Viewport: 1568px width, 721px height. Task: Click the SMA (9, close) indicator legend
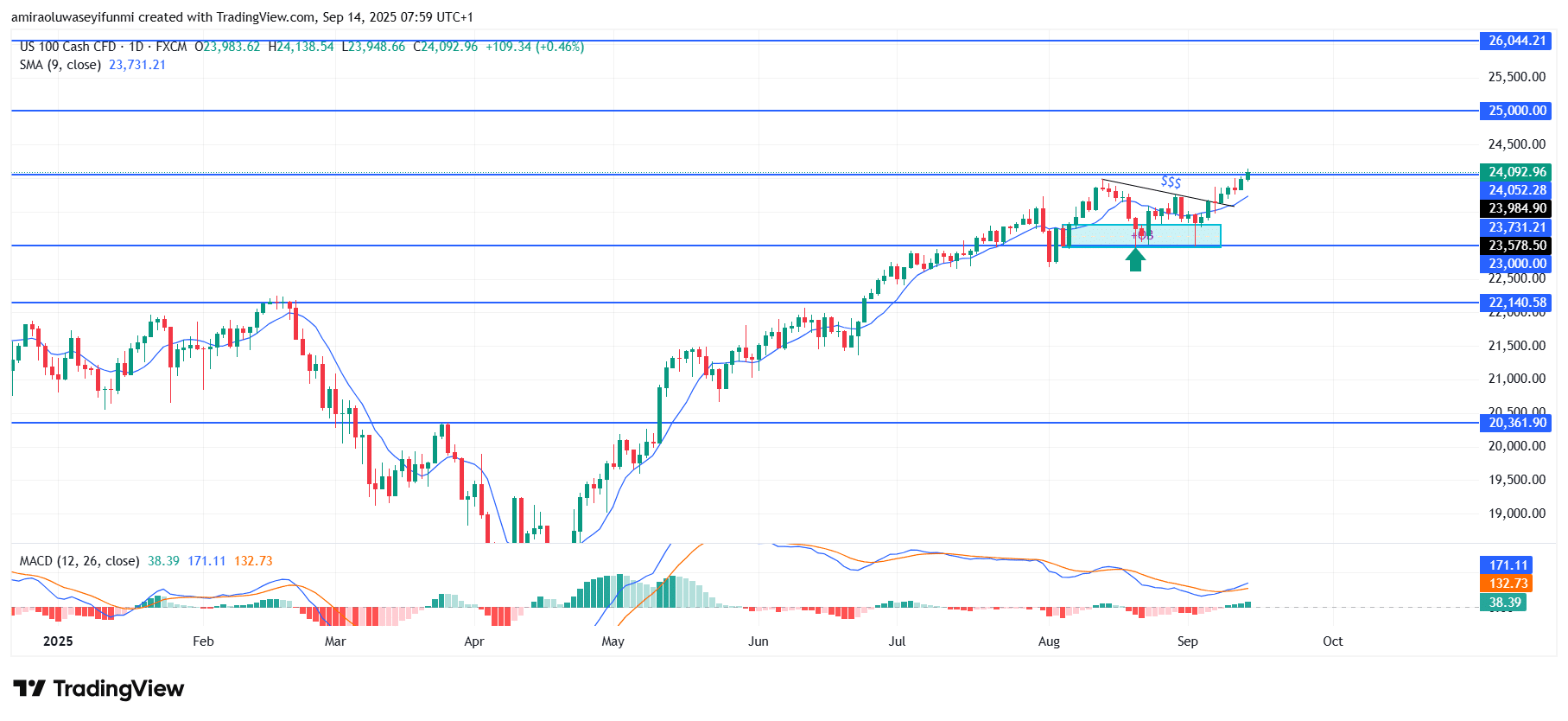coord(60,65)
